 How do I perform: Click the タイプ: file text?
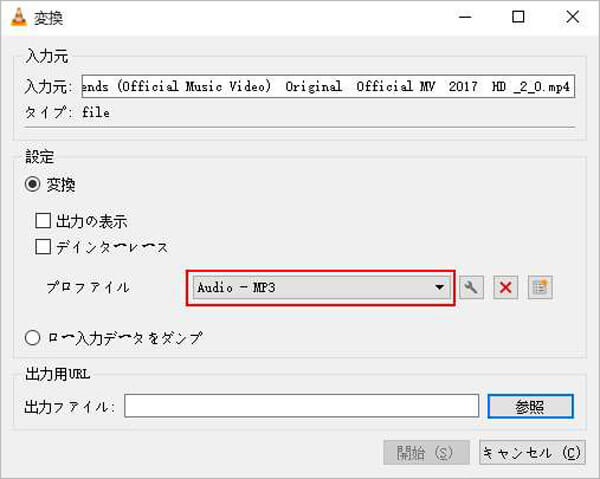point(67,113)
